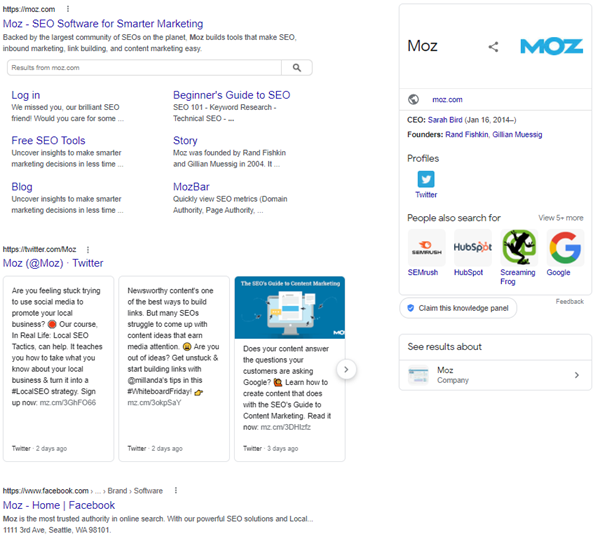Click the Sarah Bird CEO link
The image size is (602, 541).
[x=445, y=120]
